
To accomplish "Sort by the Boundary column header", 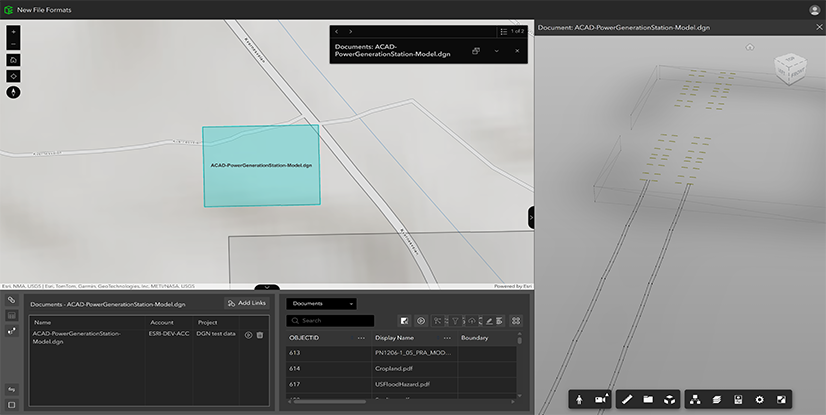I will [x=475, y=338].
